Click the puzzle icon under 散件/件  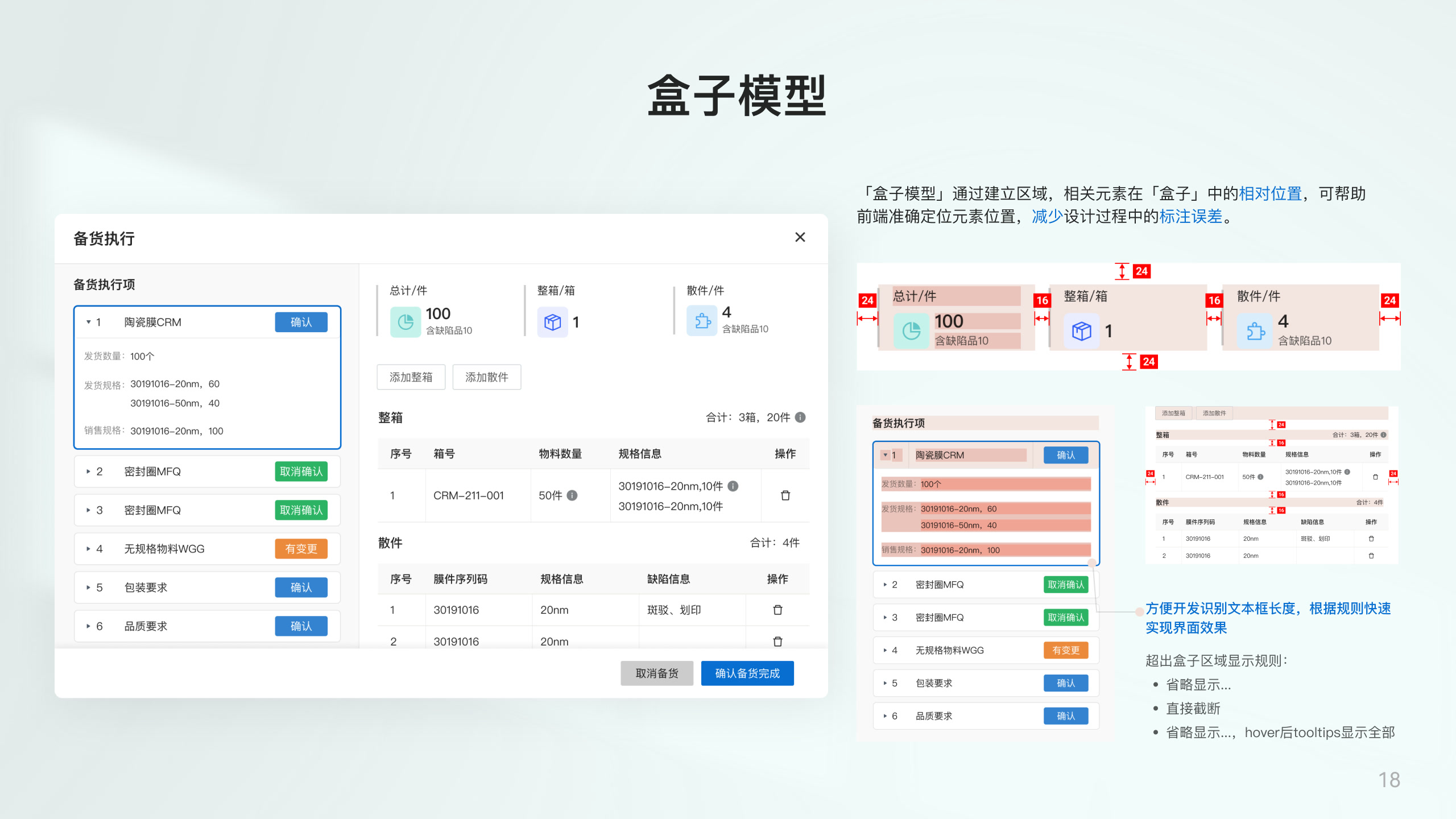702,321
